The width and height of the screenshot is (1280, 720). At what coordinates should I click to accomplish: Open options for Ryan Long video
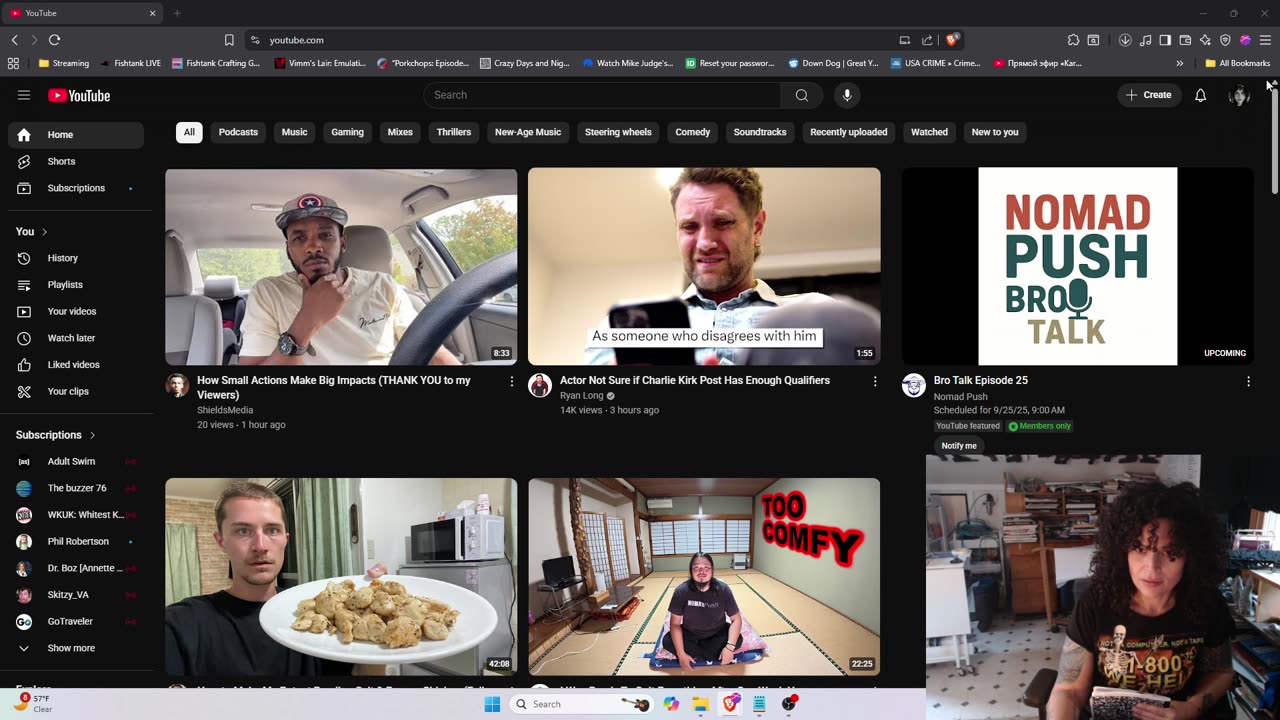(x=875, y=382)
